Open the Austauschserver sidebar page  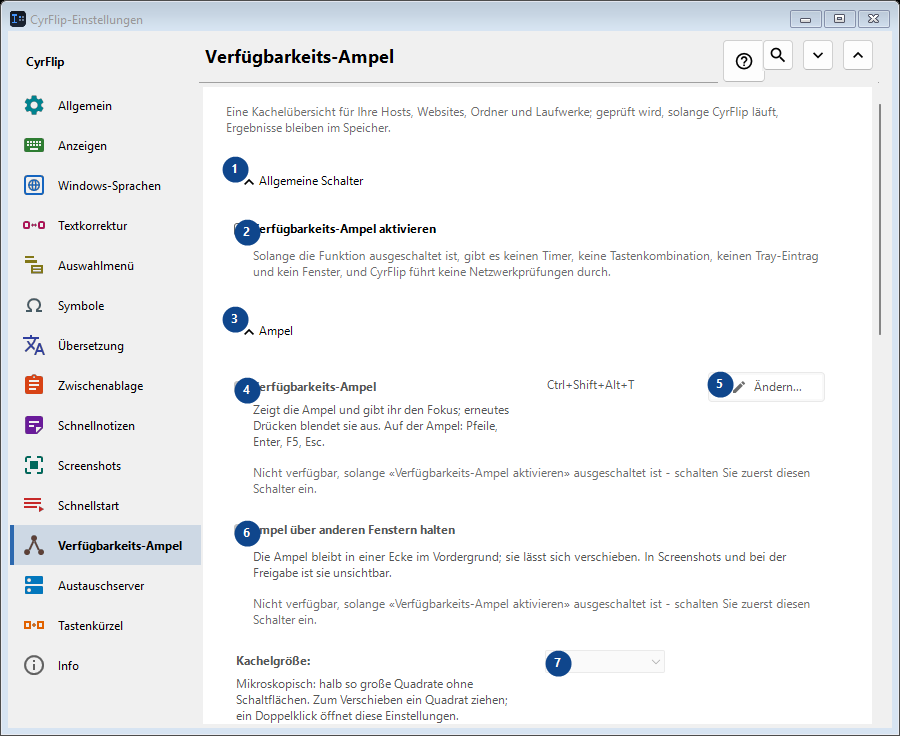point(106,586)
